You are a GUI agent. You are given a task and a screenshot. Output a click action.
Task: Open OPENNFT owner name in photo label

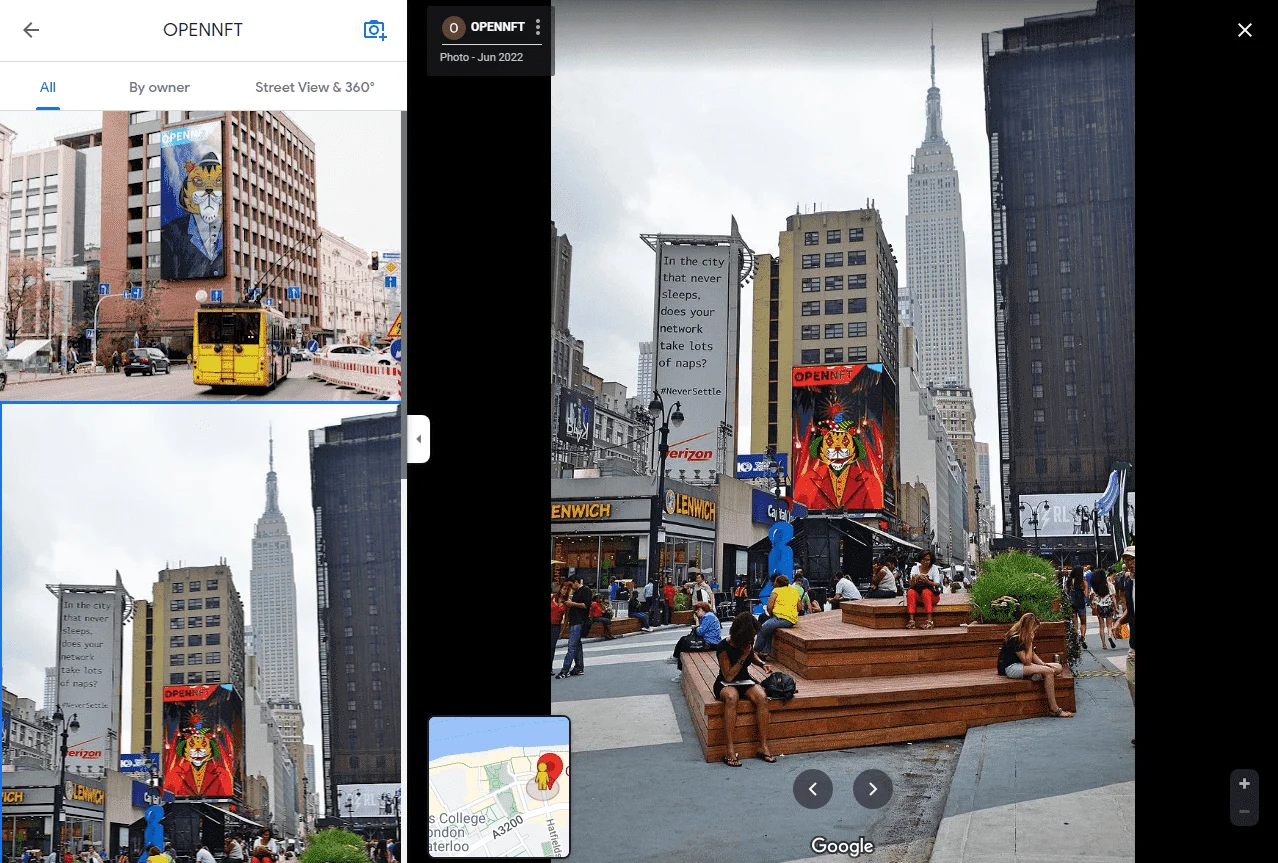tap(498, 28)
